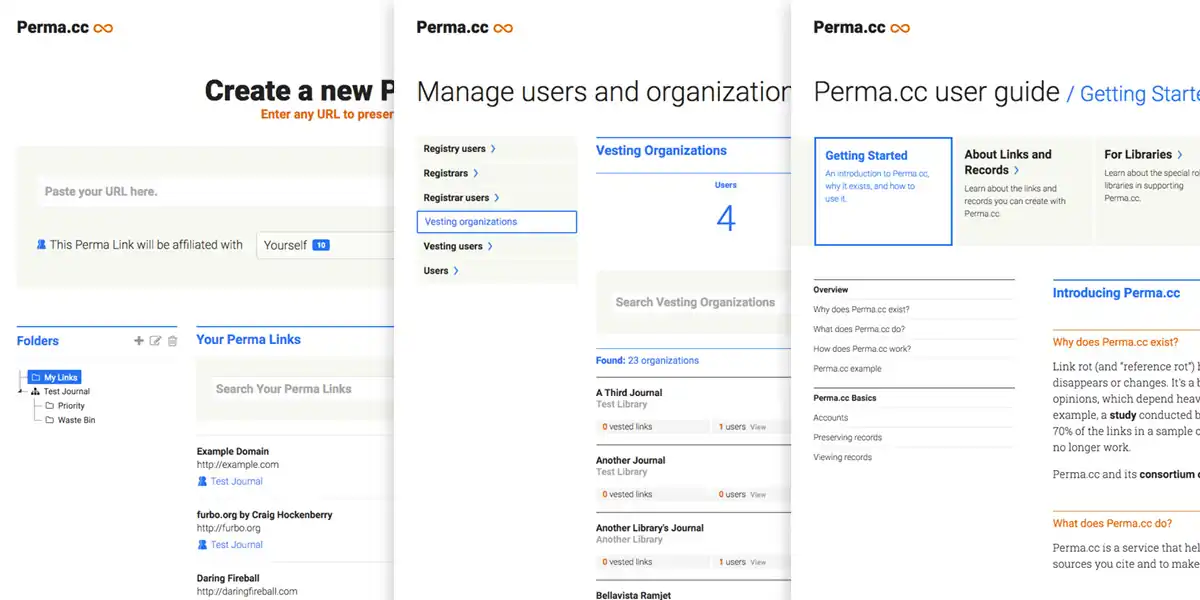Open 'Perma.cc example' guide link
This screenshot has height=600, width=1200.
[x=848, y=369]
